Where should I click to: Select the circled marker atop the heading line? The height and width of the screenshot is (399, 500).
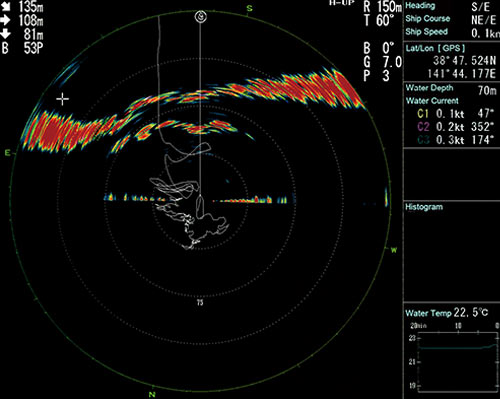coord(200,16)
